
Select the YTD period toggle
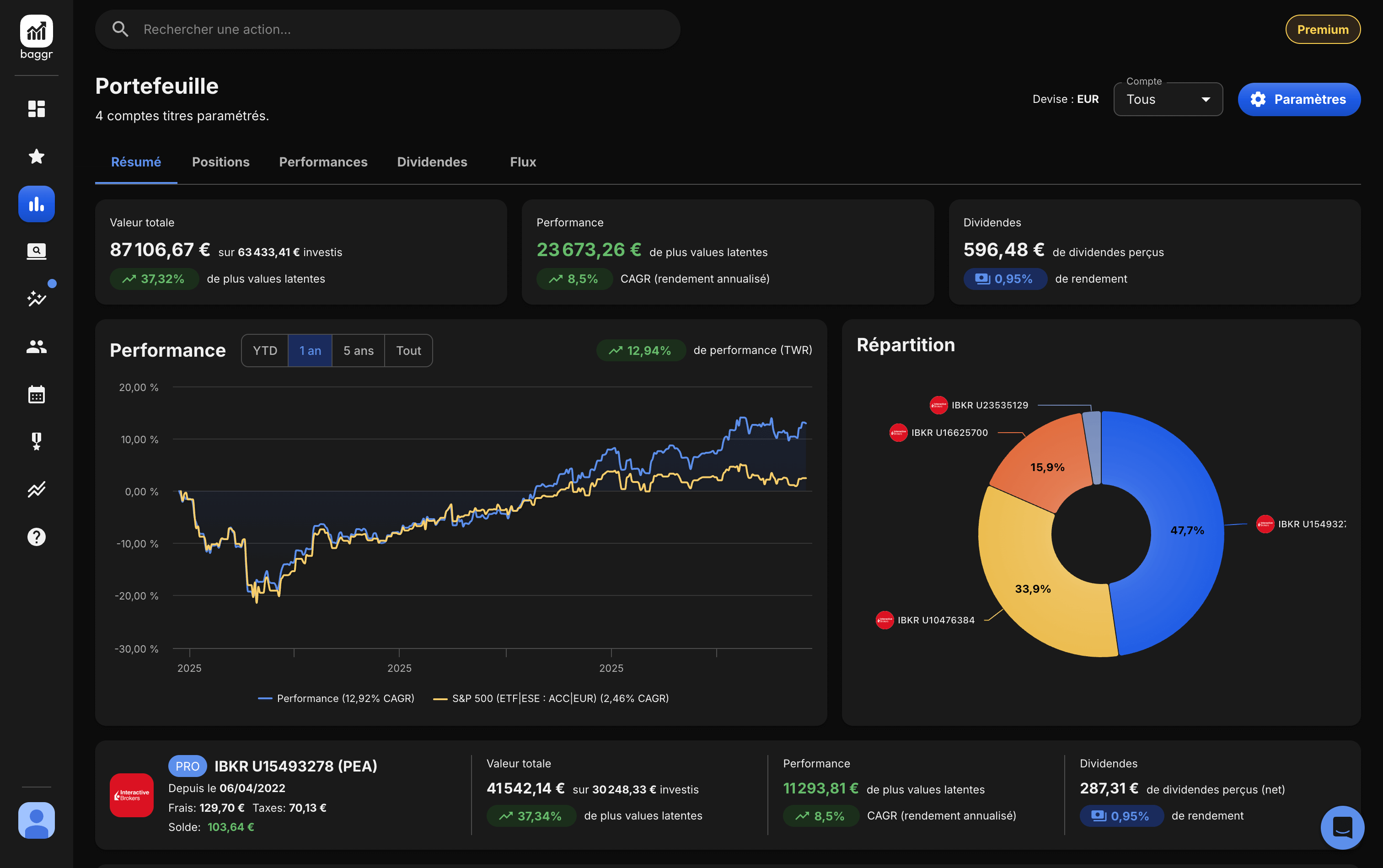click(265, 350)
